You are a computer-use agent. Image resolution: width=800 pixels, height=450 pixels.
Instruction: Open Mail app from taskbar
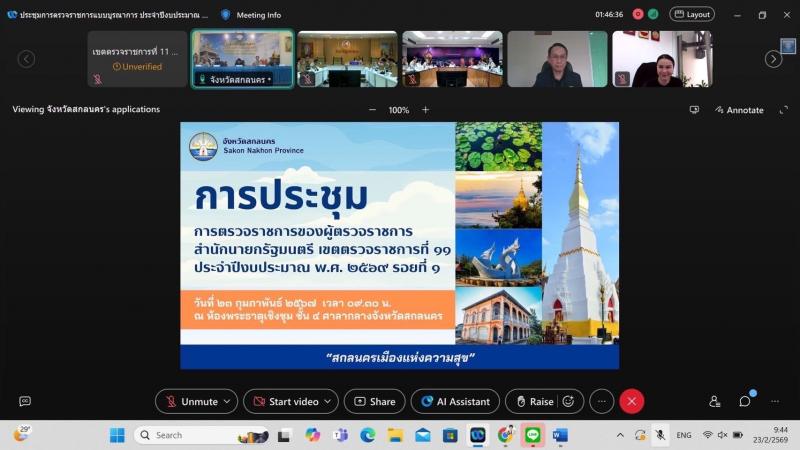[x=422, y=435]
